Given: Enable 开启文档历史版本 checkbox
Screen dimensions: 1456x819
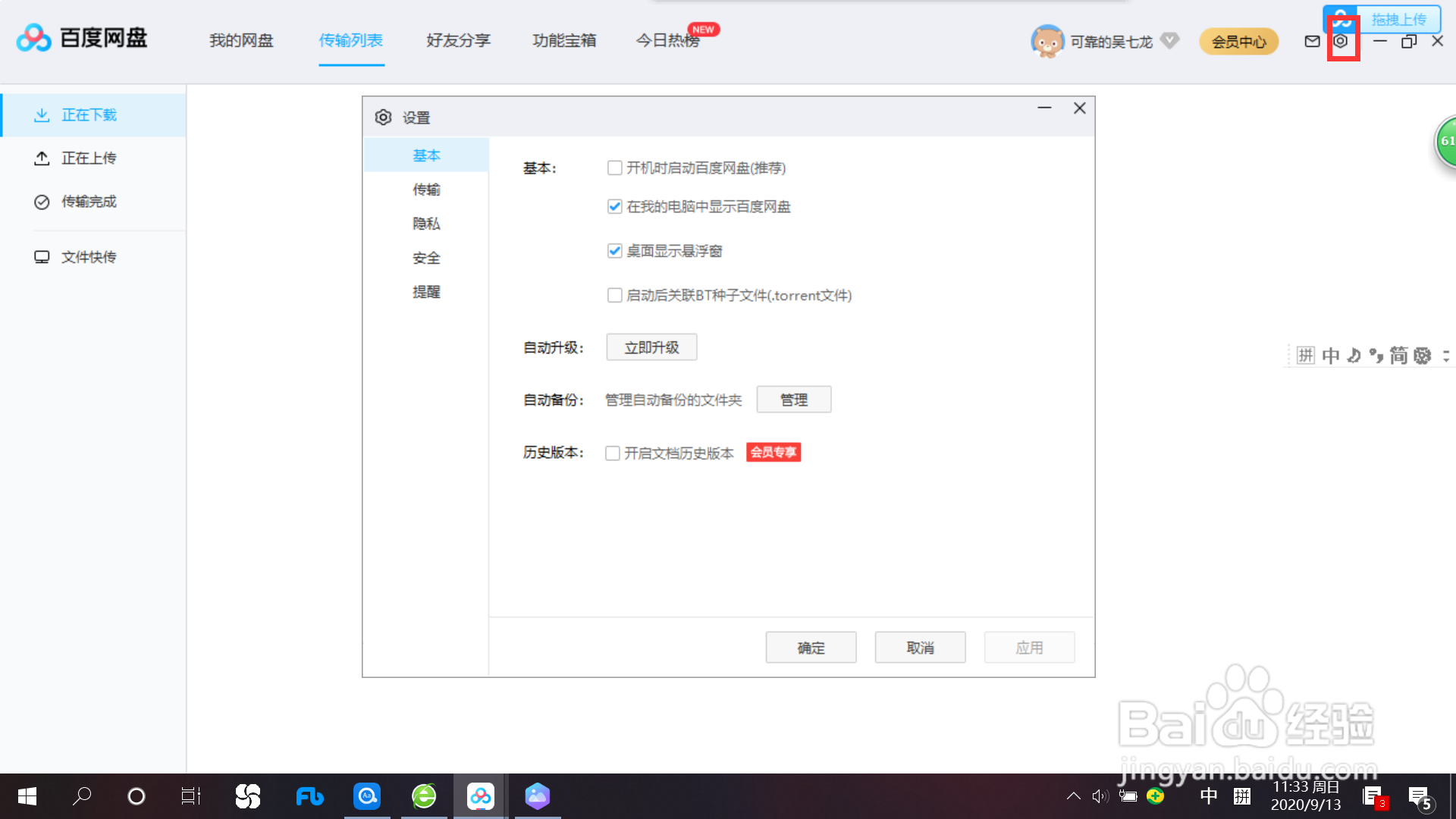Looking at the screenshot, I should tap(613, 453).
